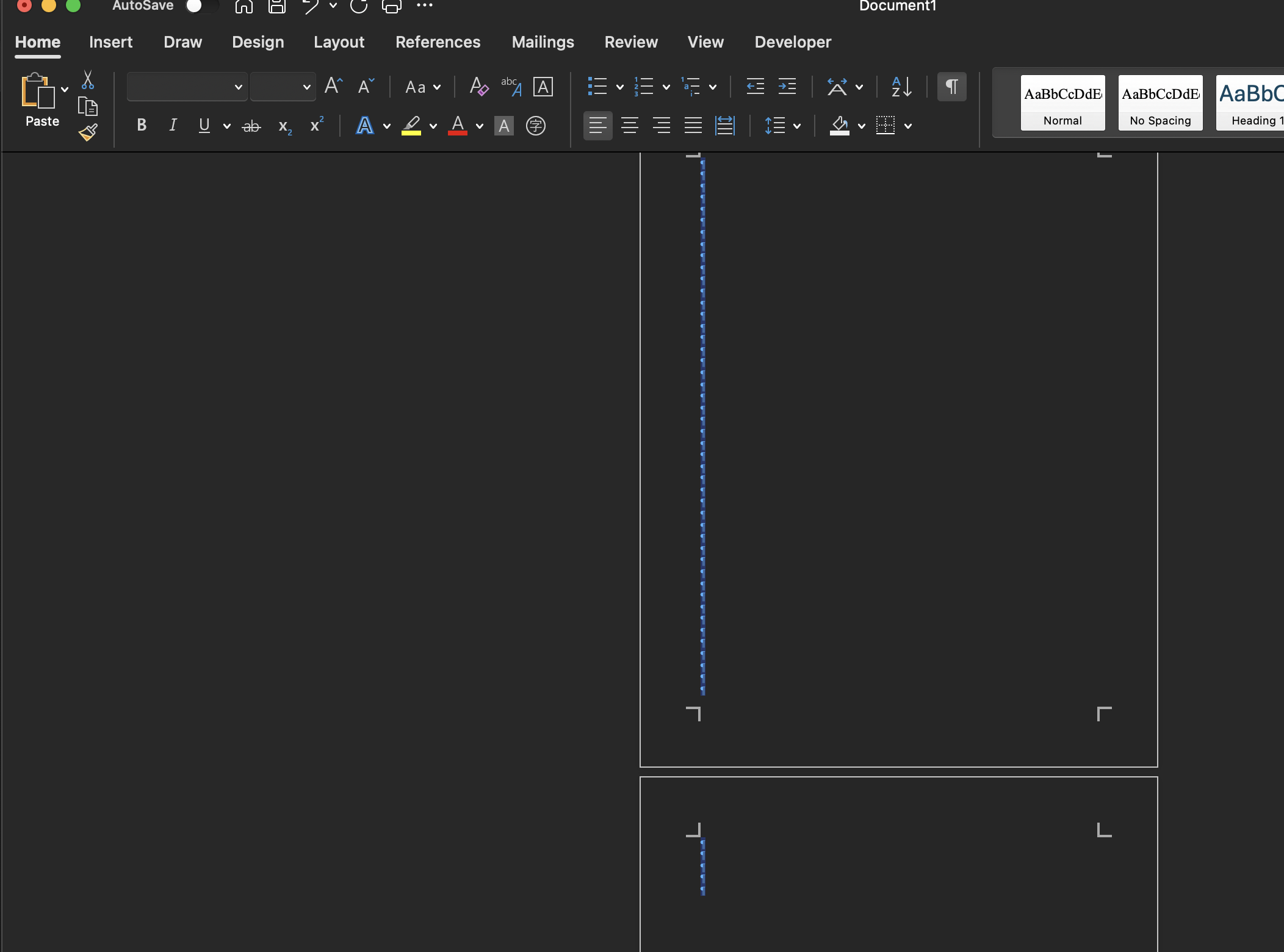Image resolution: width=1284 pixels, height=952 pixels.
Task: Toggle the AutoSave switch
Action: [201, 6]
